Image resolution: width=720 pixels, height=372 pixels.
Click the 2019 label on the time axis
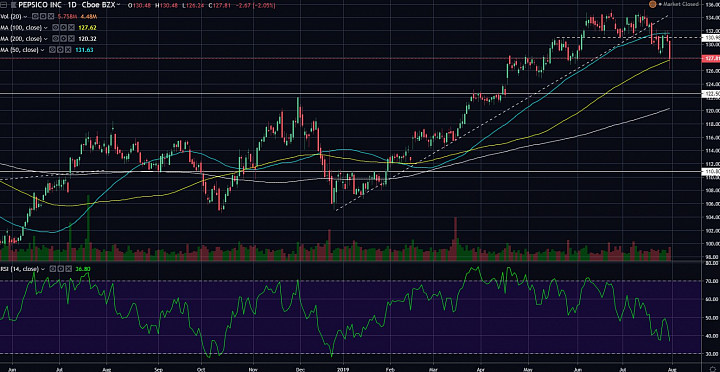click(x=344, y=369)
